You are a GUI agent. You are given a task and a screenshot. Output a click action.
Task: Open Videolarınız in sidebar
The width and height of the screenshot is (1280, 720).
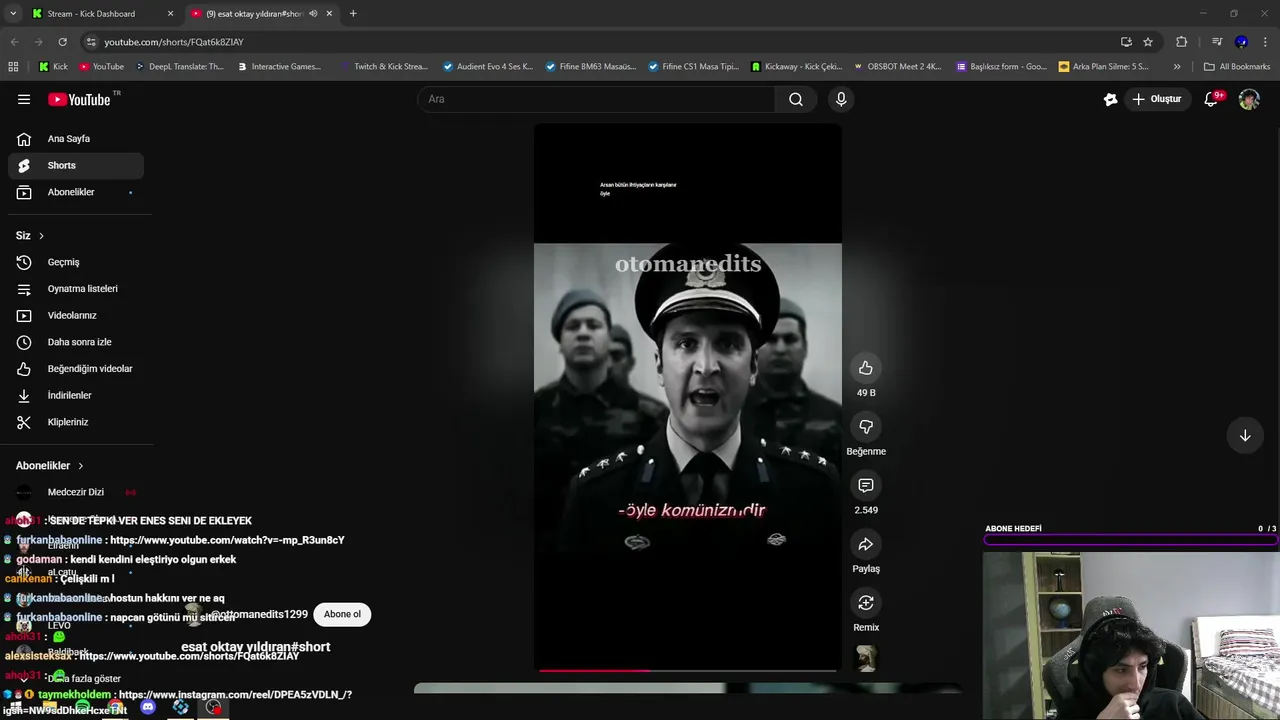tap(76, 316)
